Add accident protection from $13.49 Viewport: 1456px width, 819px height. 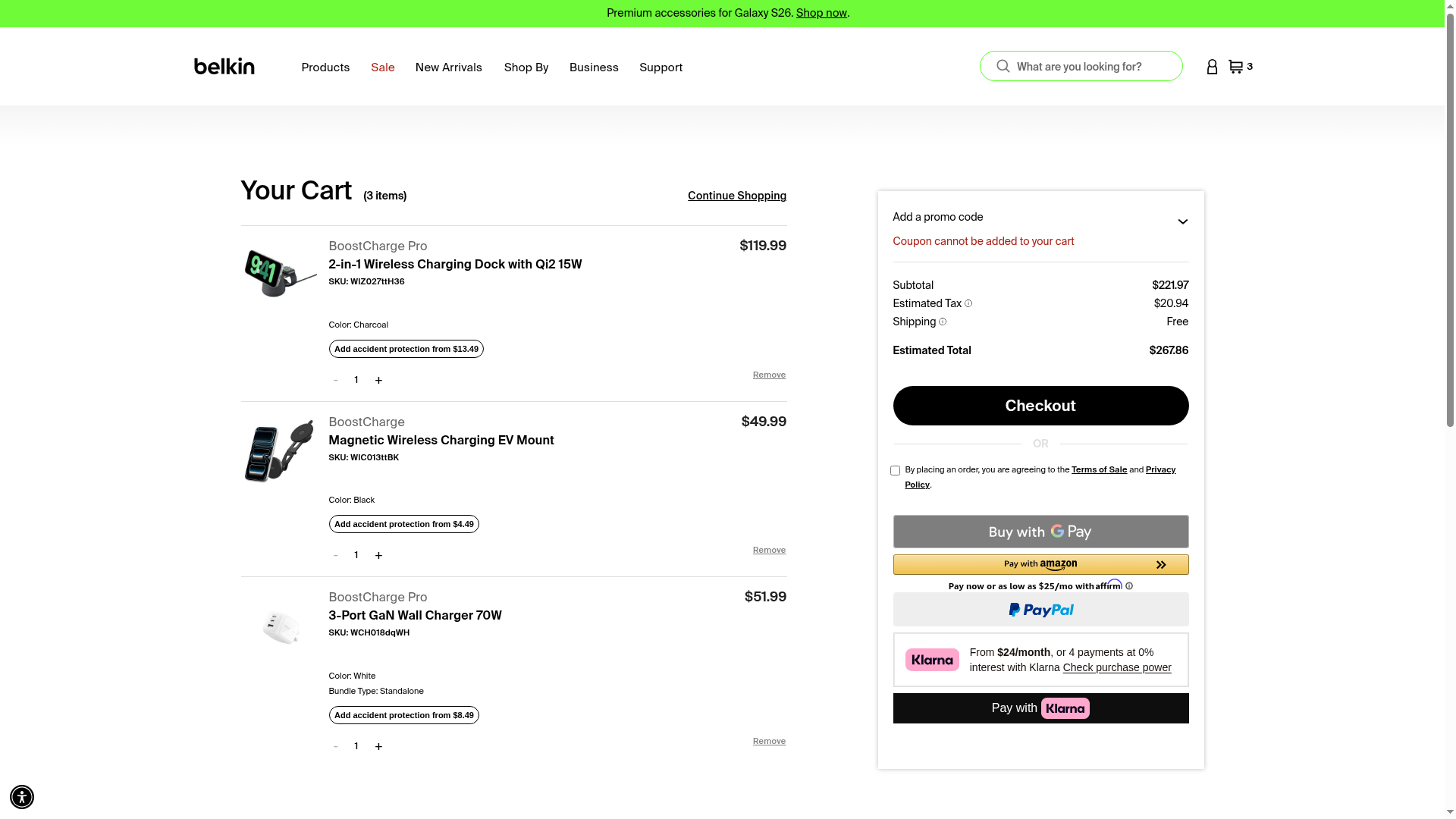(406, 349)
